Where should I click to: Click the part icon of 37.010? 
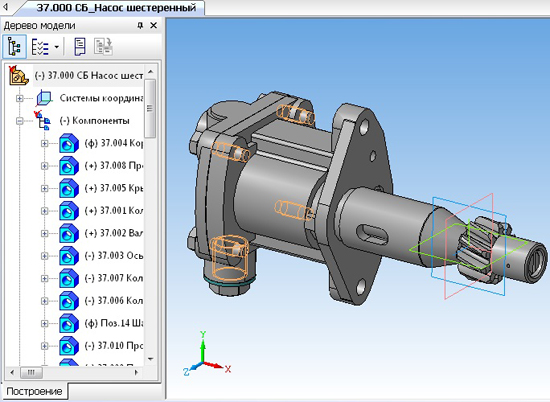[69, 346]
